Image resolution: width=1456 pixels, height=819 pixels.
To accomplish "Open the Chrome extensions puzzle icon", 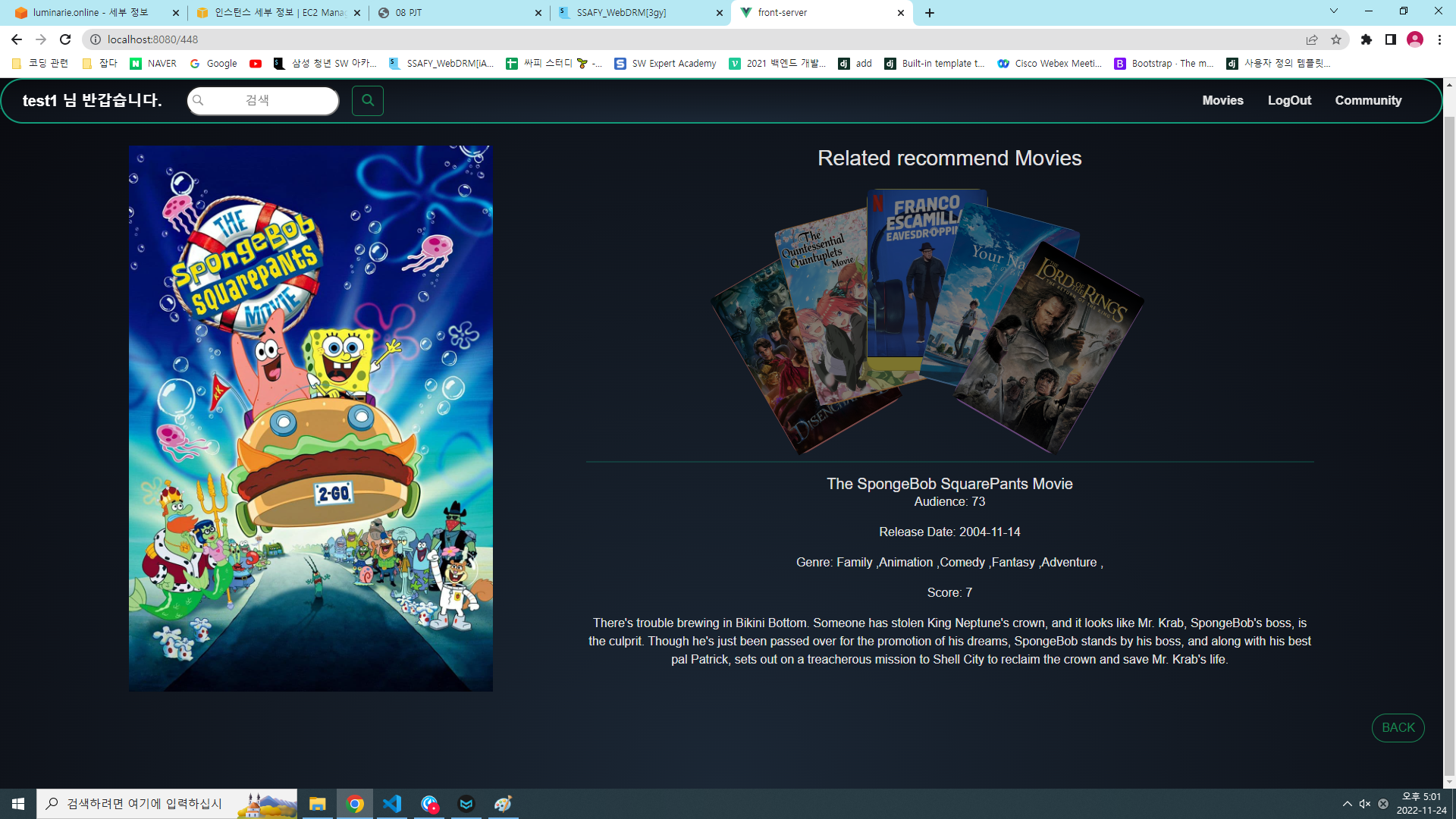I will tap(1367, 39).
